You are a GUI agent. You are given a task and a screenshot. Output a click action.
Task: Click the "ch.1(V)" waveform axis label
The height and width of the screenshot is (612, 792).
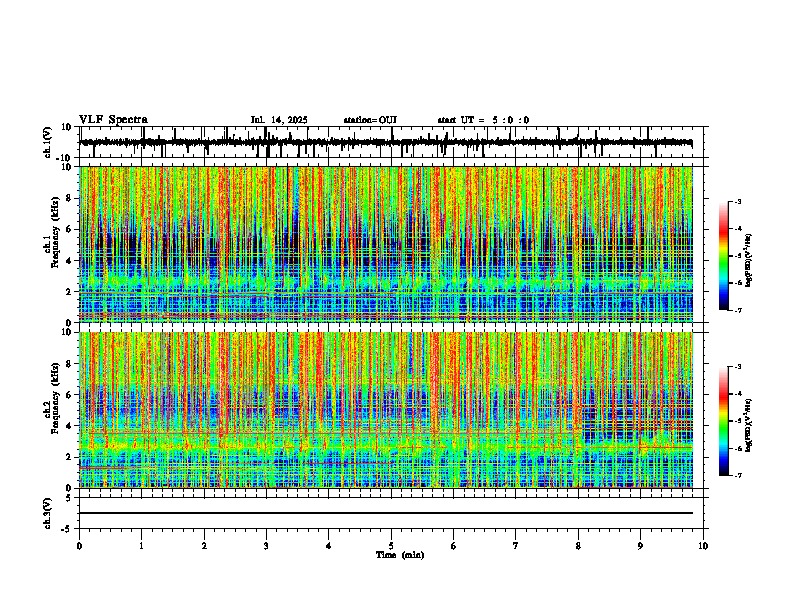point(48,142)
